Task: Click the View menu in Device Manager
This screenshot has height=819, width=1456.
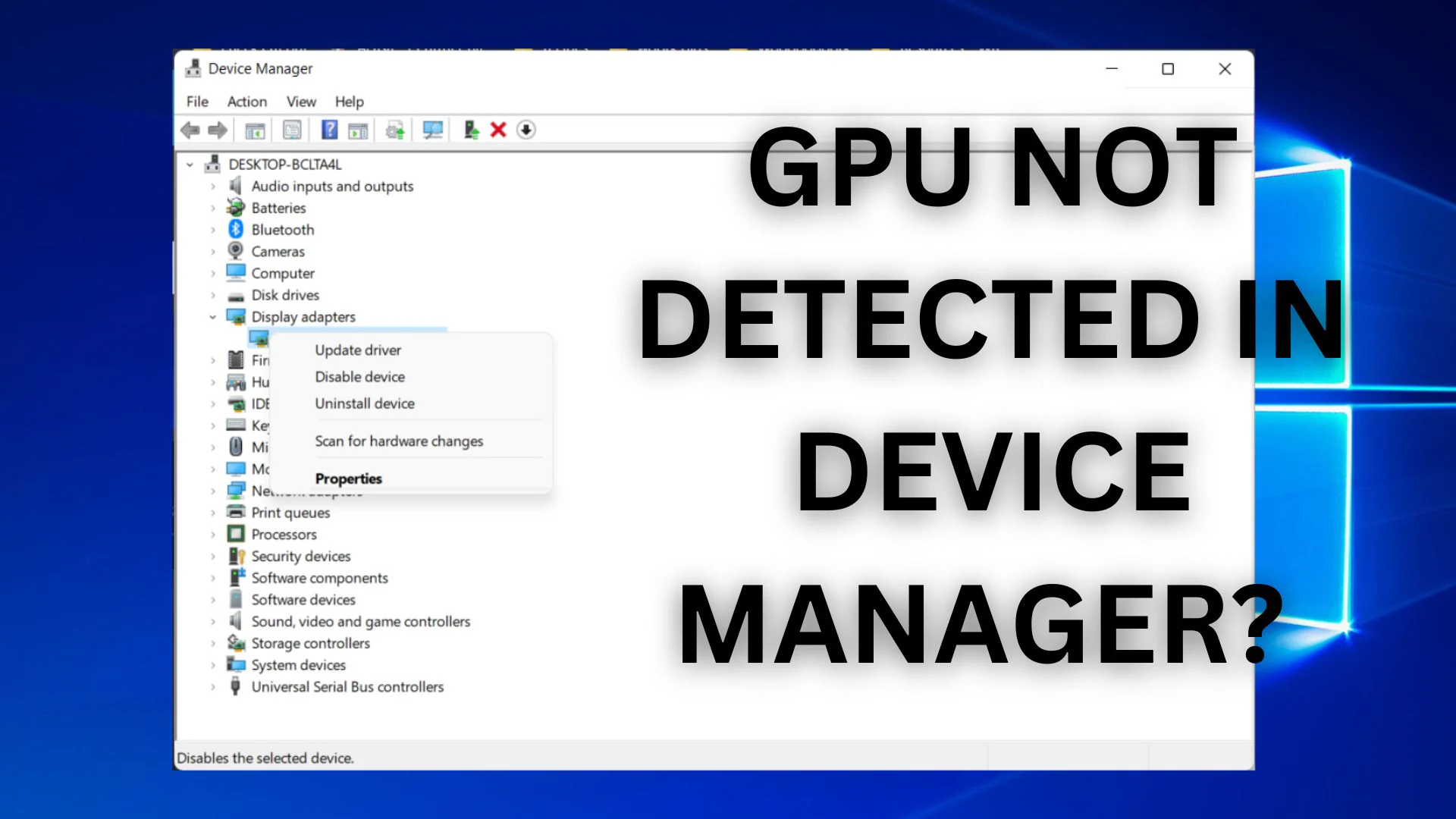Action: (302, 101)
